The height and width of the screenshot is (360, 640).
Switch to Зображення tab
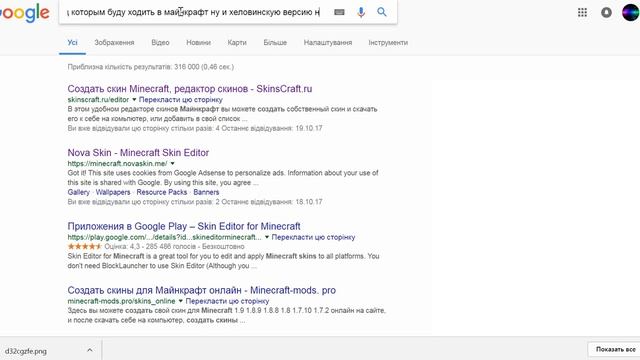tap(114, 42)
